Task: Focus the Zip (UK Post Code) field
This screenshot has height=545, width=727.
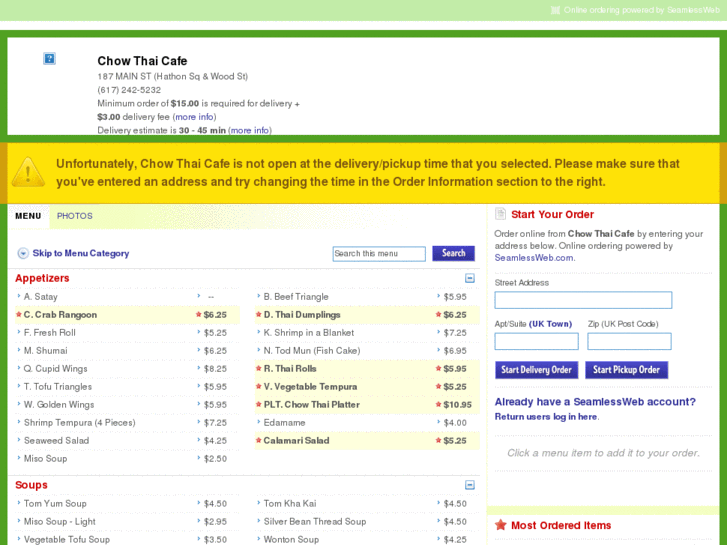Action: (x=629, y=341)
